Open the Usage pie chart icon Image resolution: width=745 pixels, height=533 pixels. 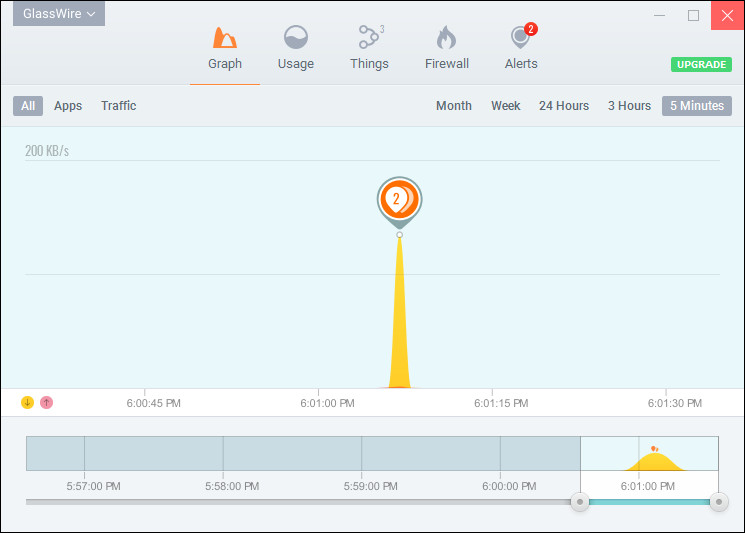coord(295,39)
